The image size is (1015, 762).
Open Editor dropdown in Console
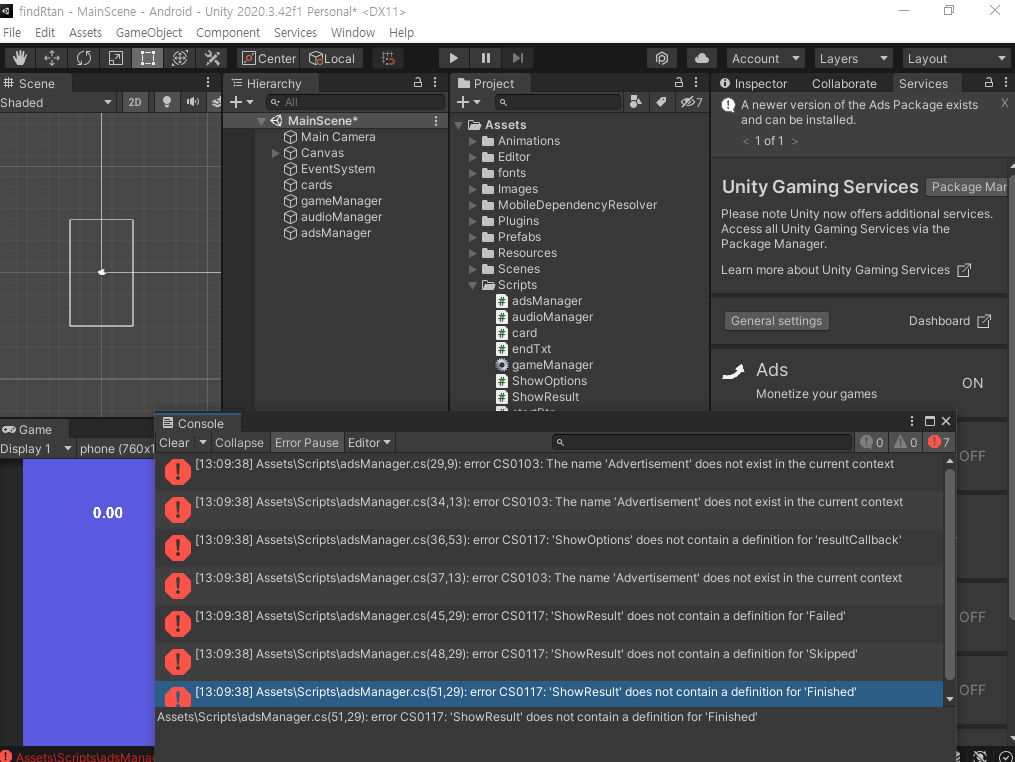(369, 443)
